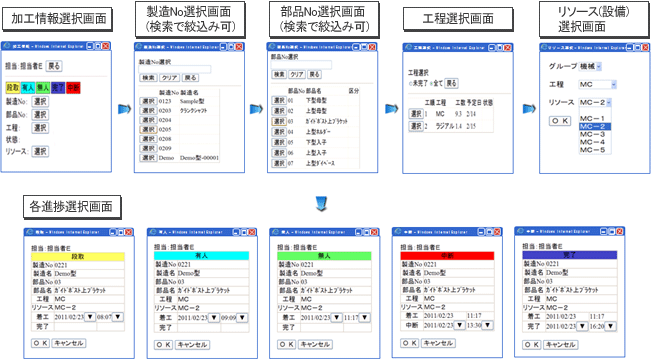Click 戻る in the 製造No選択 window
652x361 pixels.
click(x=190, y=78)
